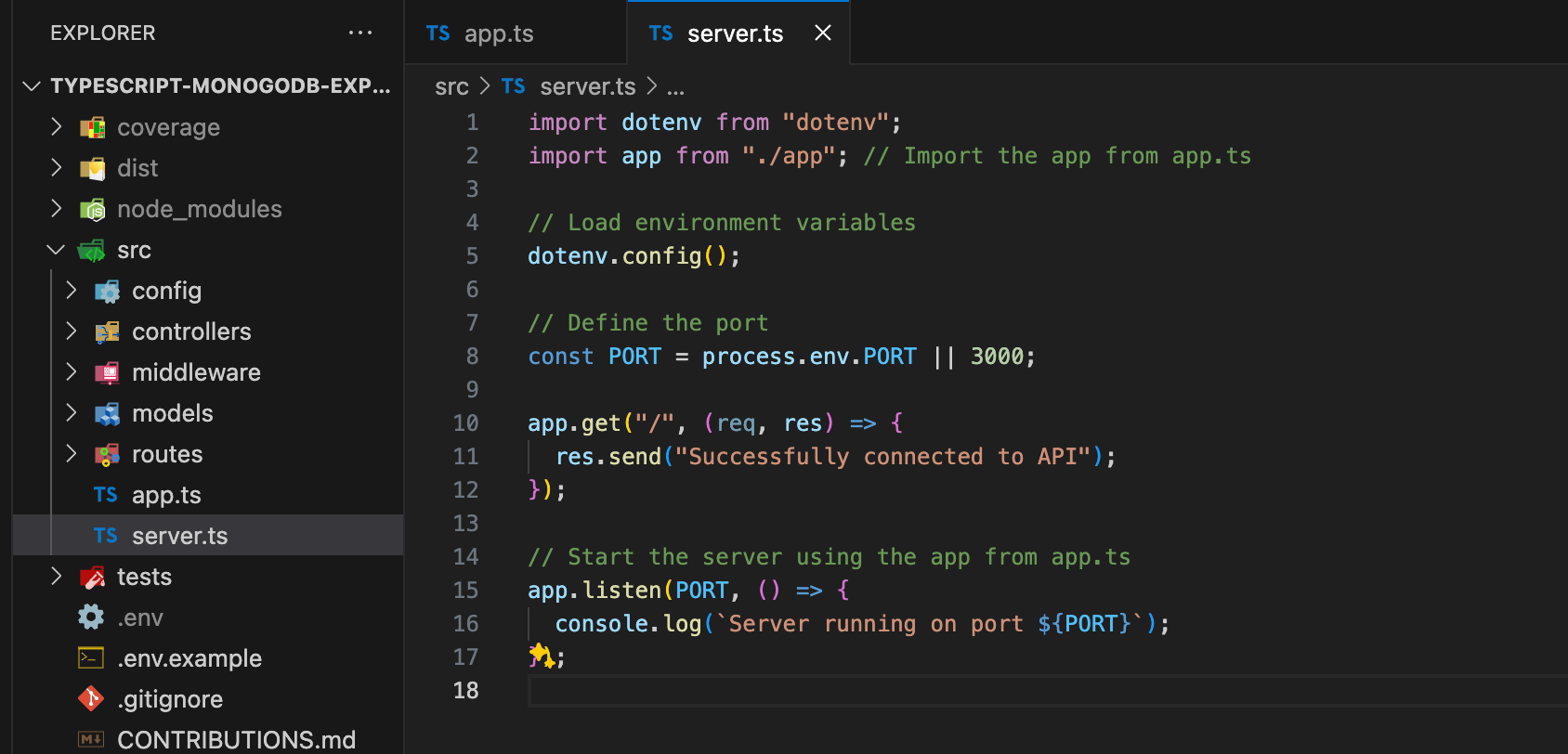Screen dimensions: 1568x754
Task: Click the TS icon on the app.ts tab
Action: coord(438,33)
